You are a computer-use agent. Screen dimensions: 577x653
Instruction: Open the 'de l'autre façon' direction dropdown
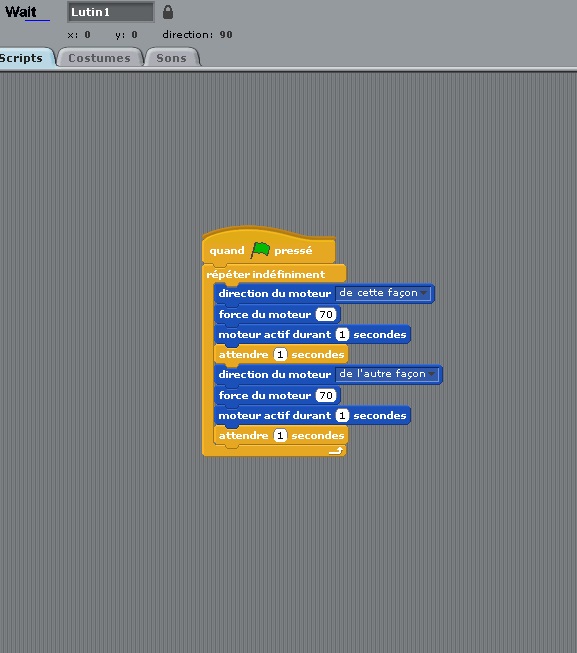387,374
